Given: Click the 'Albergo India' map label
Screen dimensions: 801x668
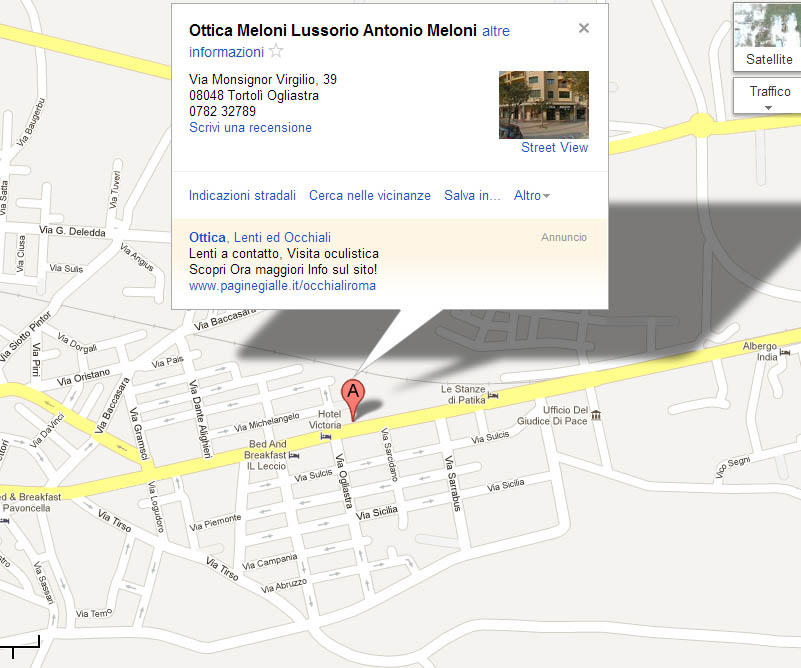Looking at the screenshot, I should (760, 351).
